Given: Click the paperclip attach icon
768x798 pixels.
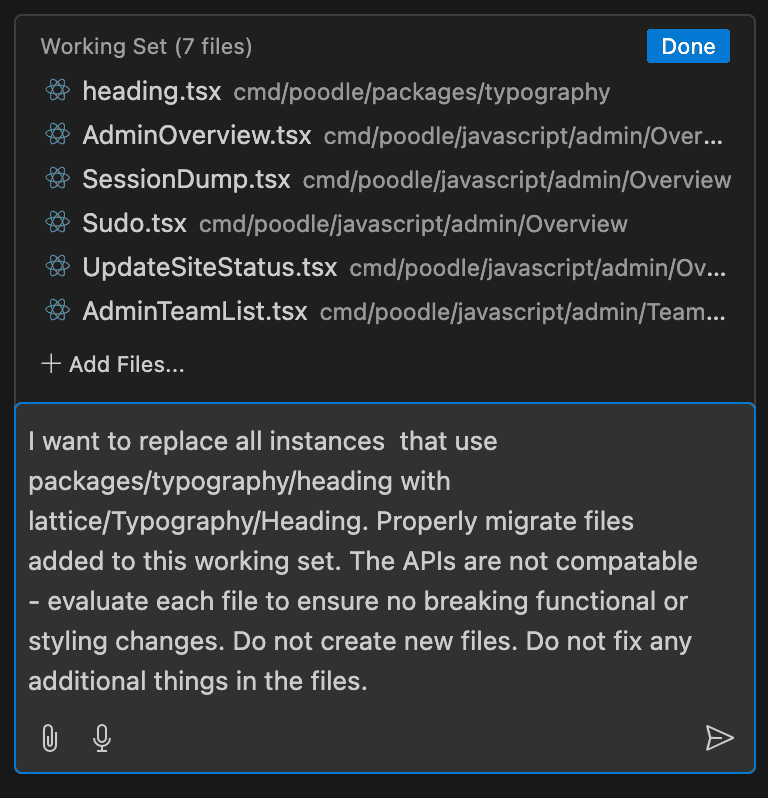Looking at the screenshot, I should click(49, 738).
